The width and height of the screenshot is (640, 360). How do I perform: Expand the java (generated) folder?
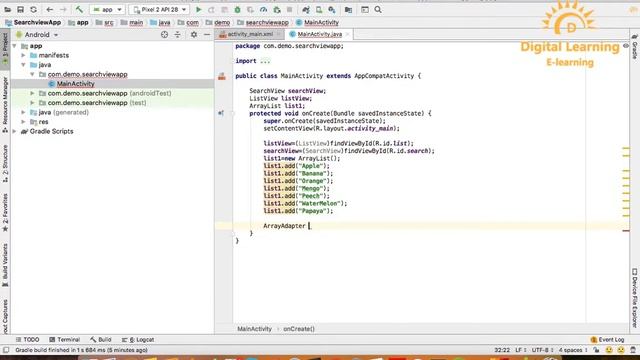[23, 112]
